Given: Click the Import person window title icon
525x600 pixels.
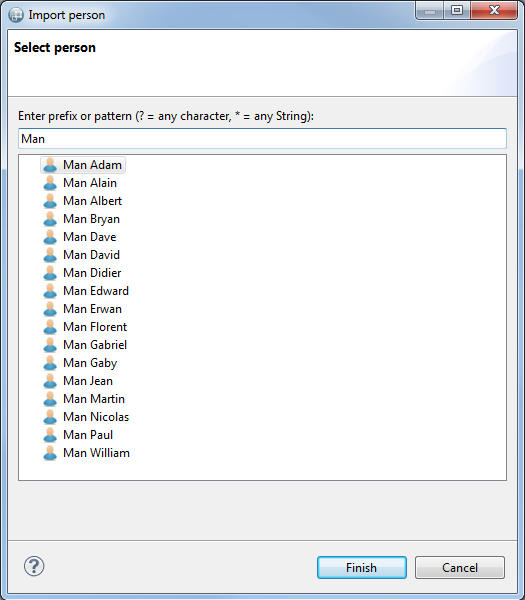Looking at the screenshot, I should (x=16, y=15).
